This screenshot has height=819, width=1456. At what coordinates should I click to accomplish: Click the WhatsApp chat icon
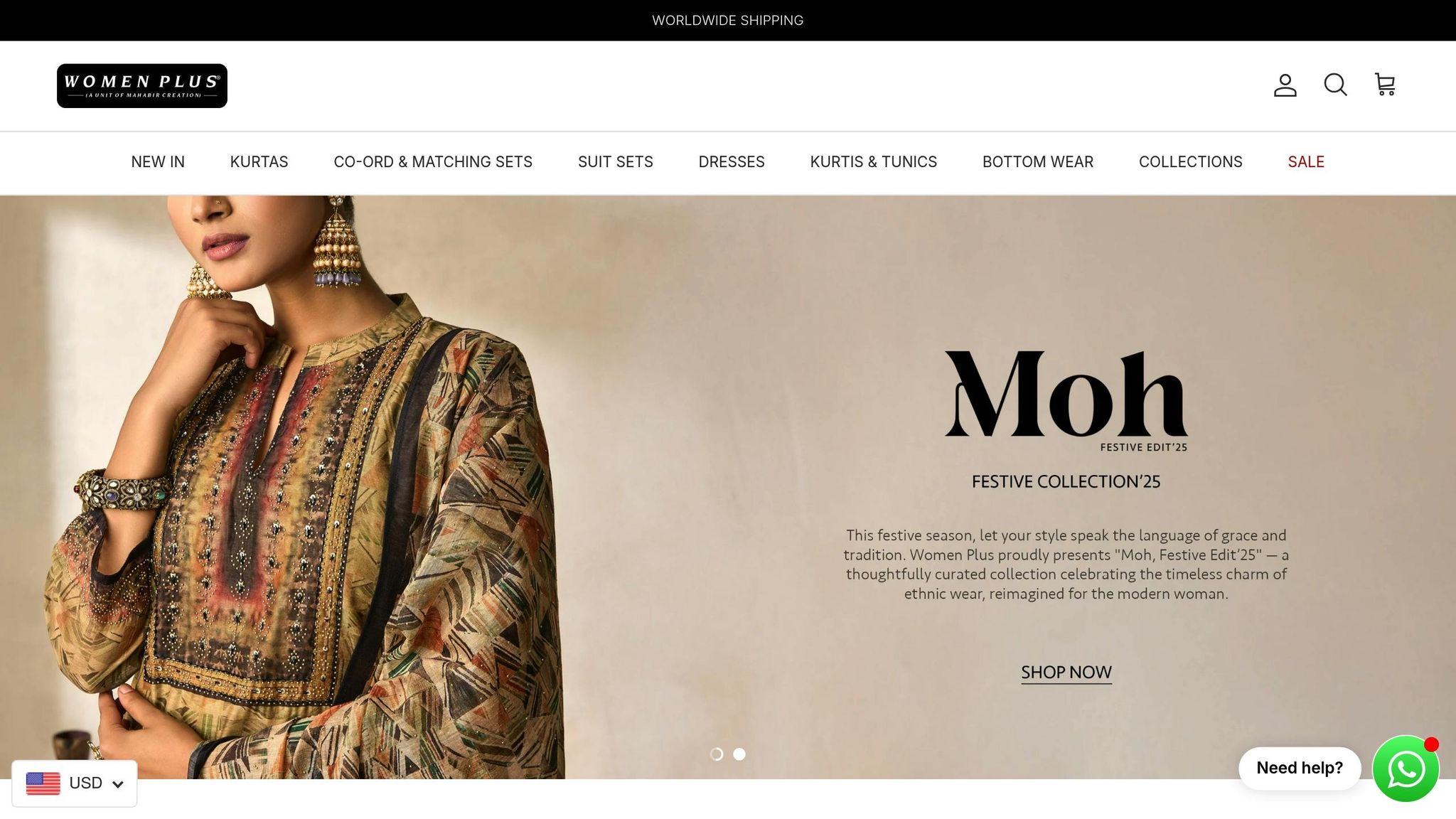(x=1406, y=769)
